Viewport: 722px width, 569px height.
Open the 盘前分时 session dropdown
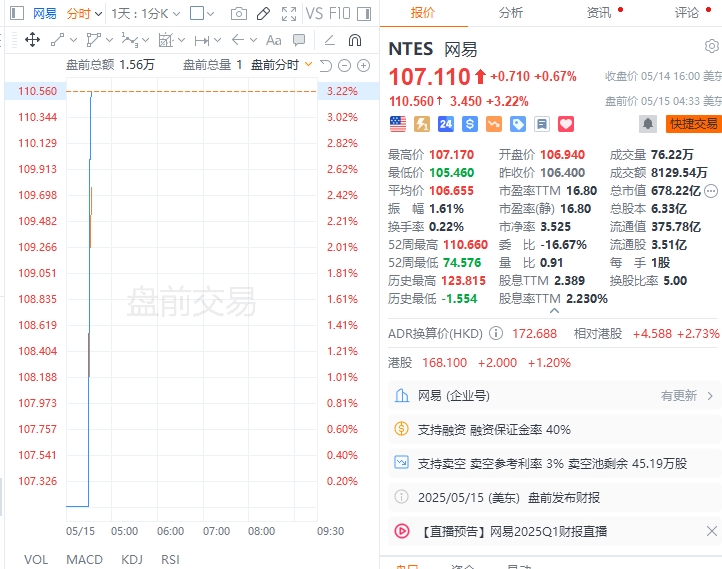pos(281,65)
